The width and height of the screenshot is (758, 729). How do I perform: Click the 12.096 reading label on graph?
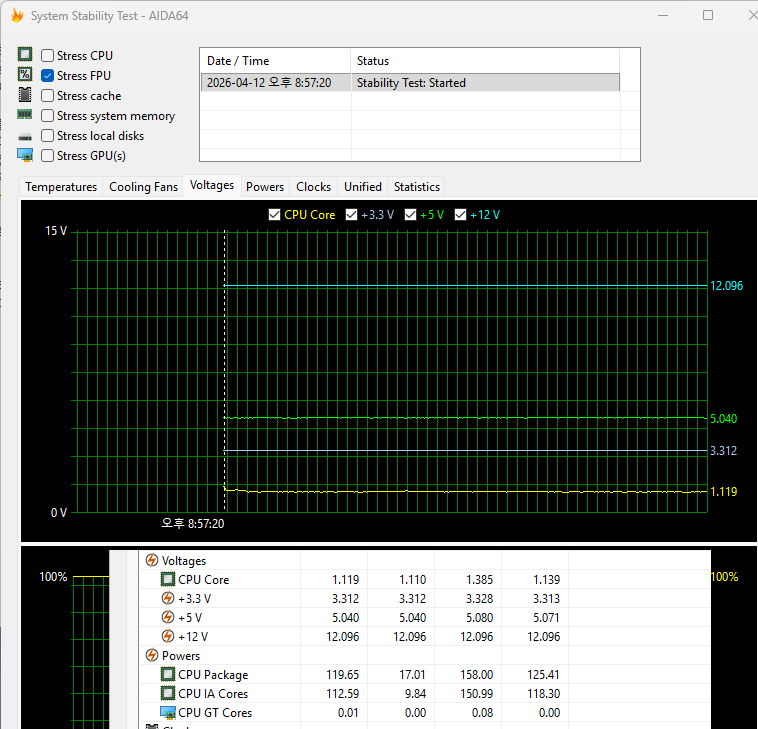tap(726, 286)
